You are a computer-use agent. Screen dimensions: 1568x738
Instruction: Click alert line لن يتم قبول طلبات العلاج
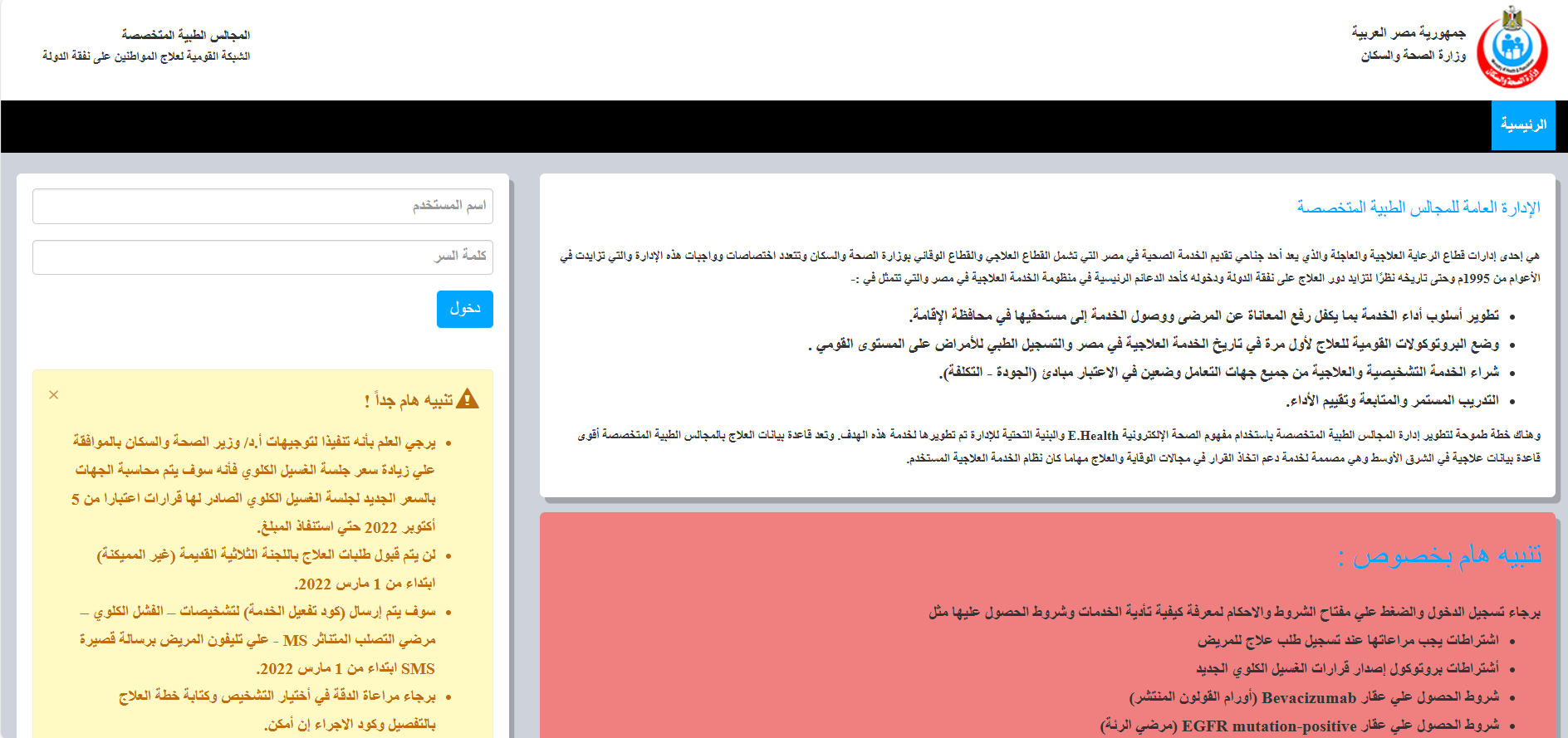(x=266, y=569)
